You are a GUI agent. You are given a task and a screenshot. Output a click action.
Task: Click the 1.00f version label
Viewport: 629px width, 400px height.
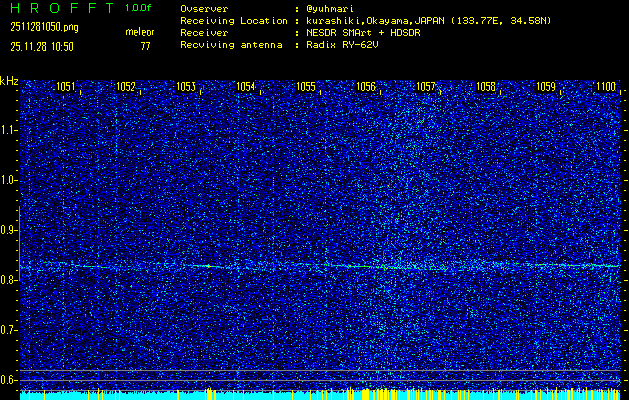(139, 8)
